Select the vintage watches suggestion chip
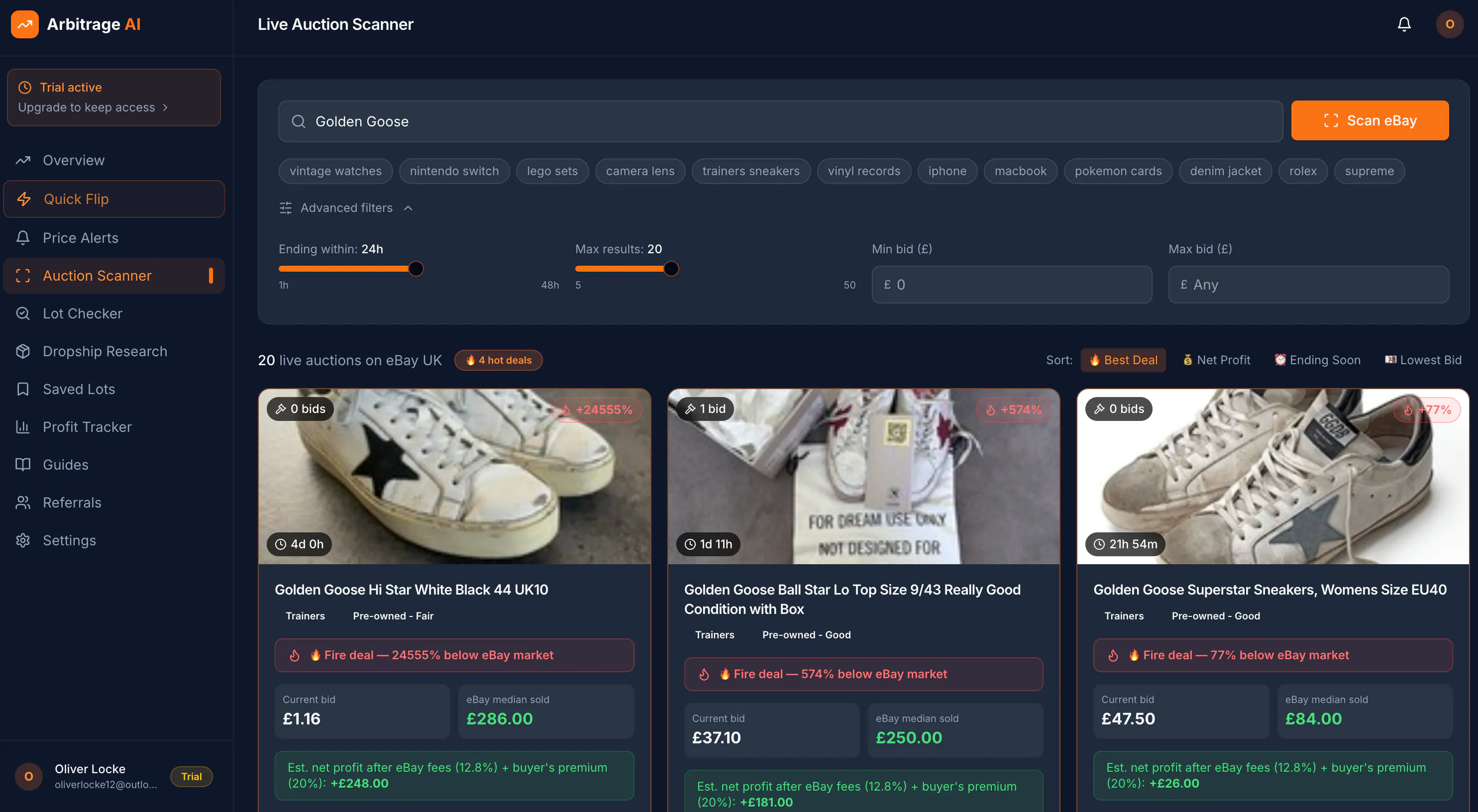The image size is (1478, 812). coord(335,171)
